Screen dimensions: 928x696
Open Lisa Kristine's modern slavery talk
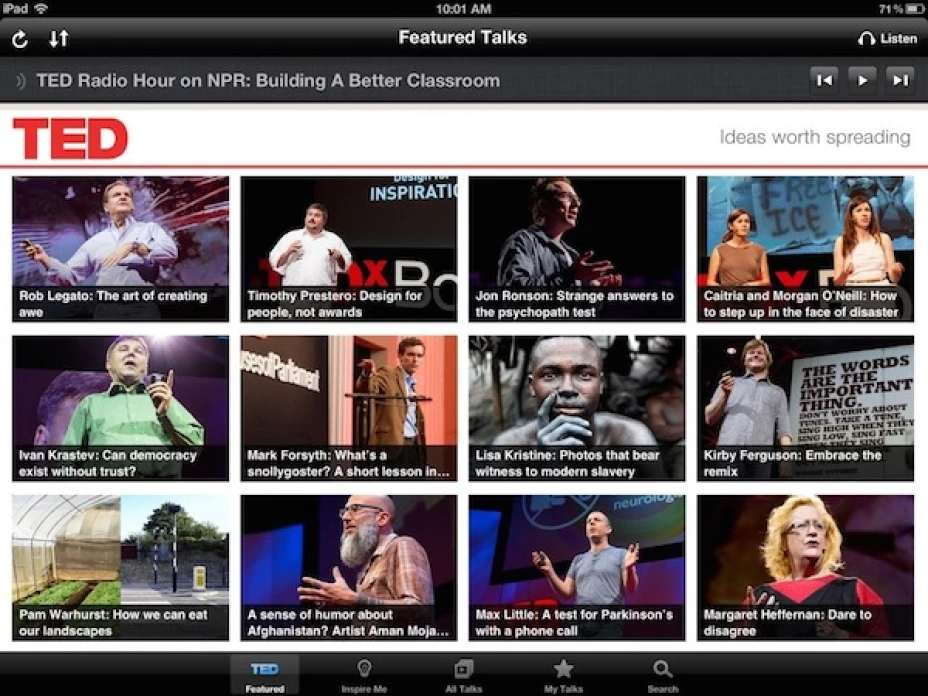577,407
